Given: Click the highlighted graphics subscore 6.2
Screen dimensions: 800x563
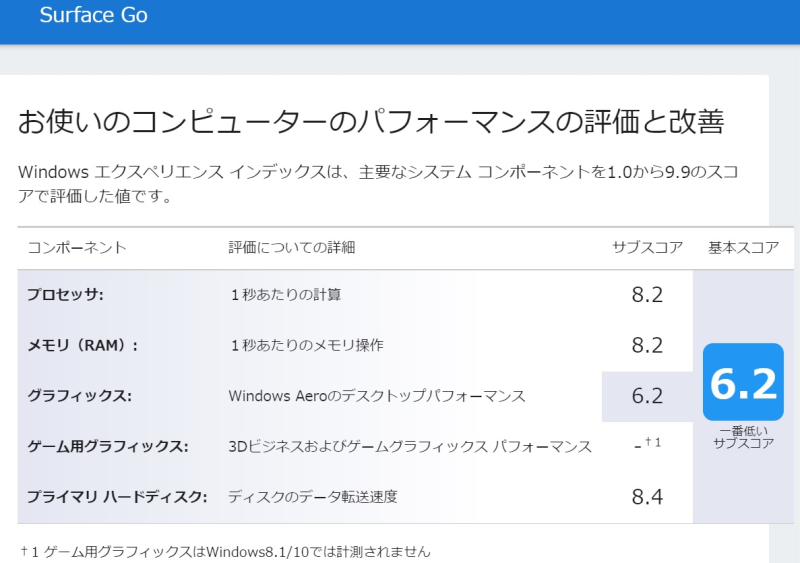Looking at the screenshot, I should click(647, 396).
